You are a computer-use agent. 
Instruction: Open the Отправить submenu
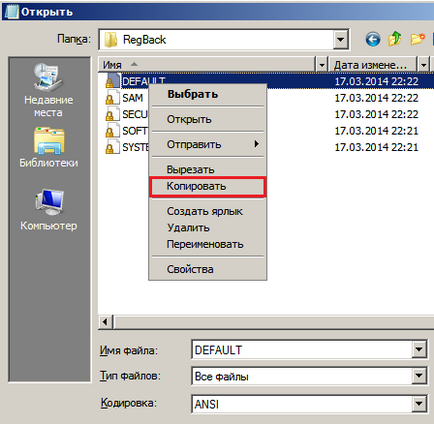point(208,144)
